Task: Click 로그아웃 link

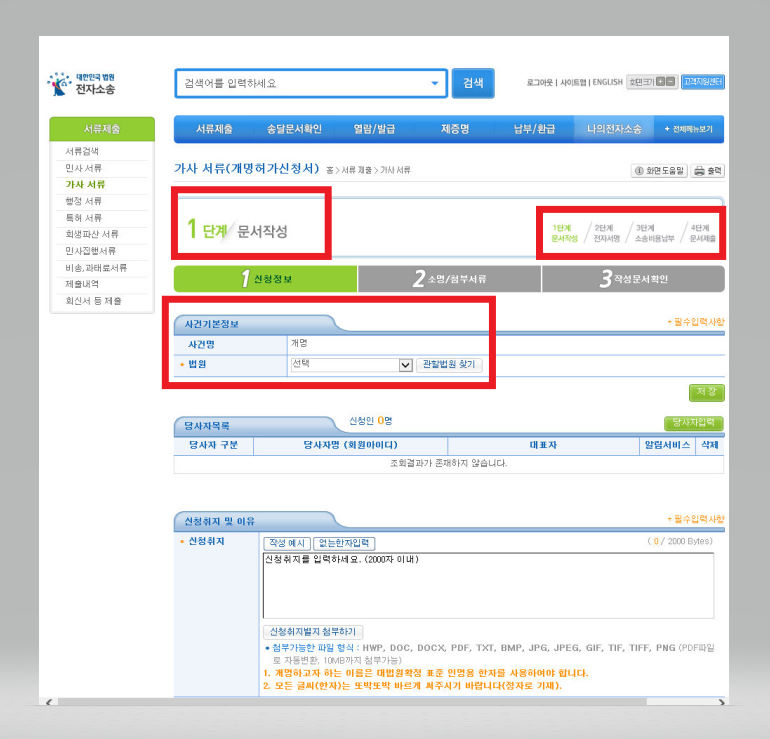Action: coord(540,82)
